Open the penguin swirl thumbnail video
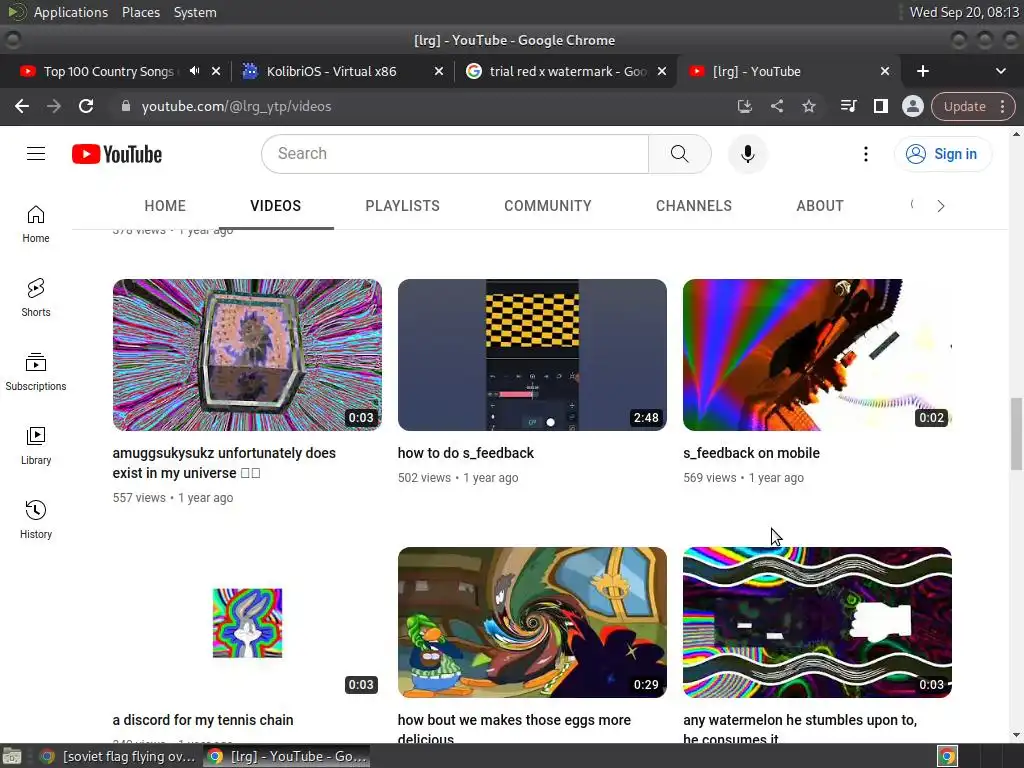Image resolution: width=1024 pixels, height=768 pixels. [x=532, y=622]
